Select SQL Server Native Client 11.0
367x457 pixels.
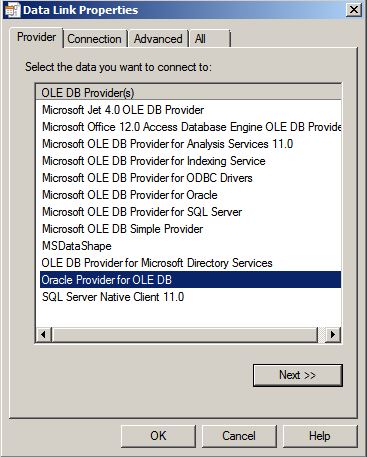tap(190, 297)
